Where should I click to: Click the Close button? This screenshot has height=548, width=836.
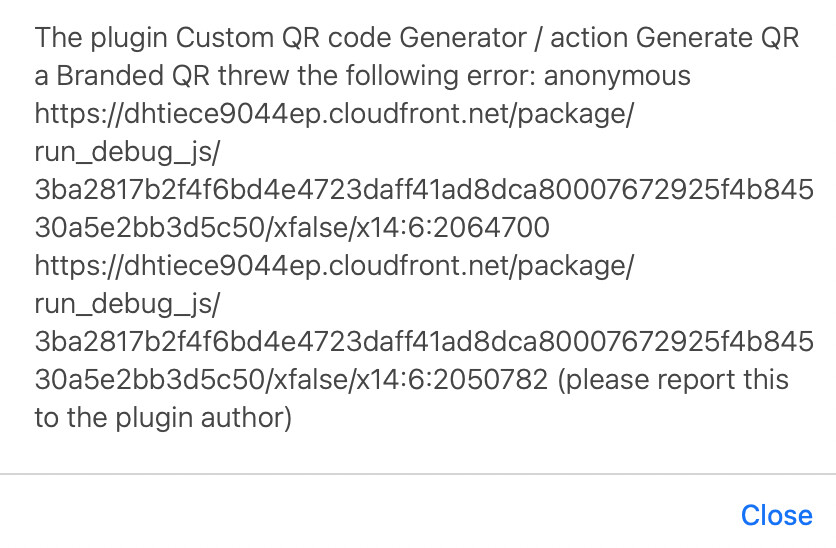pos(776,515)
